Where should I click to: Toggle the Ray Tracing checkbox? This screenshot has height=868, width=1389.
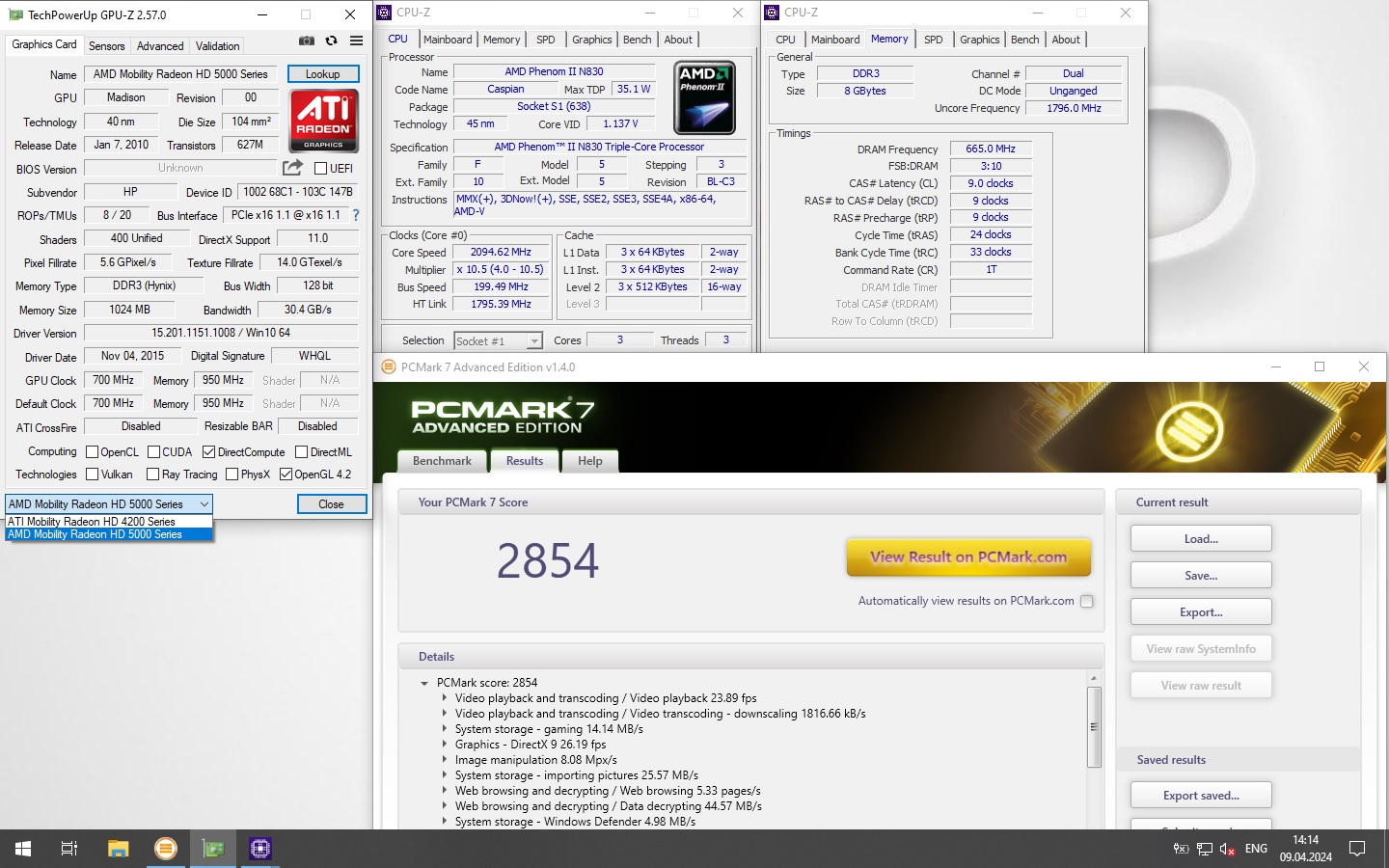(152, 474)
